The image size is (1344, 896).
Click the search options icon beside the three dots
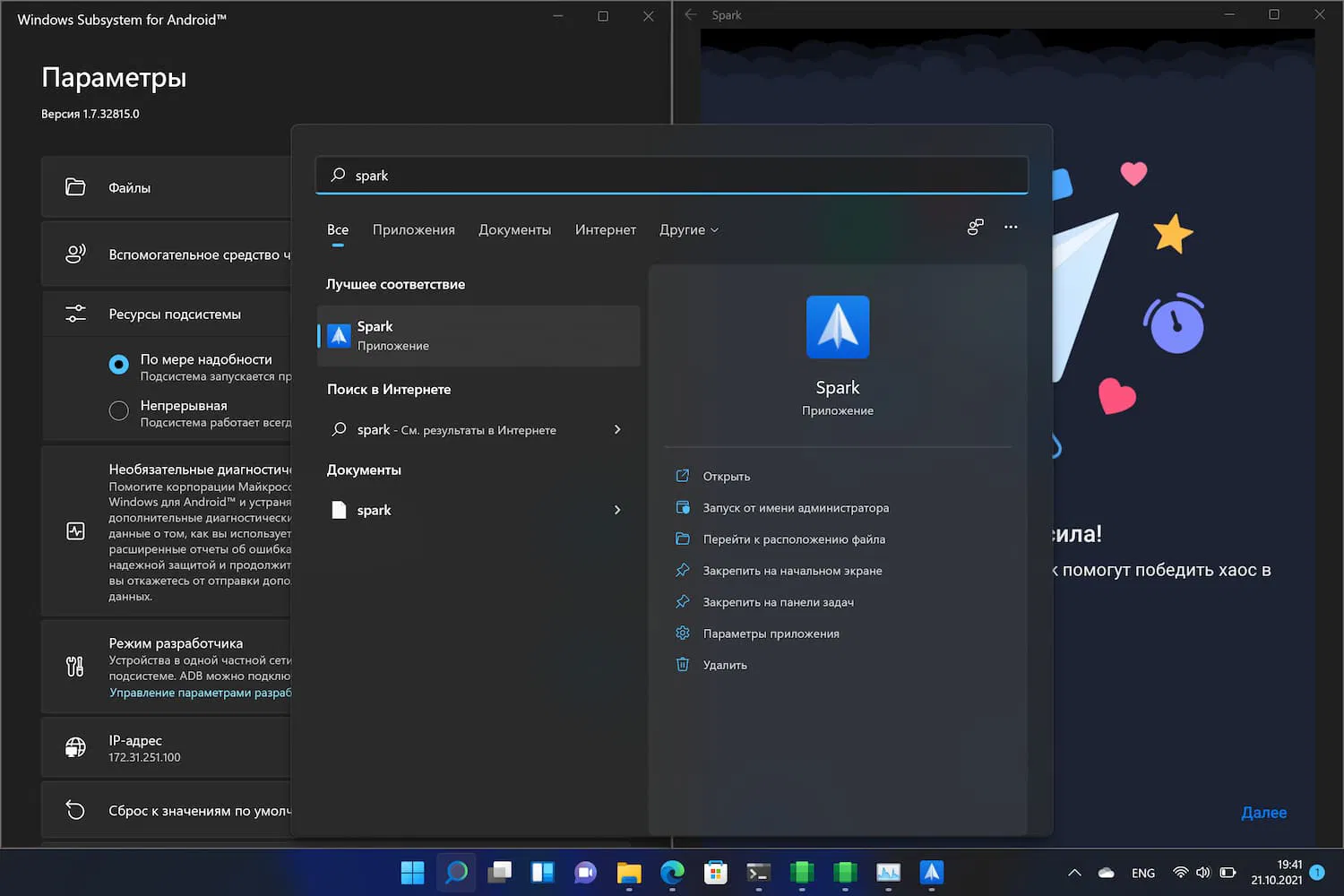click(976, 227)
